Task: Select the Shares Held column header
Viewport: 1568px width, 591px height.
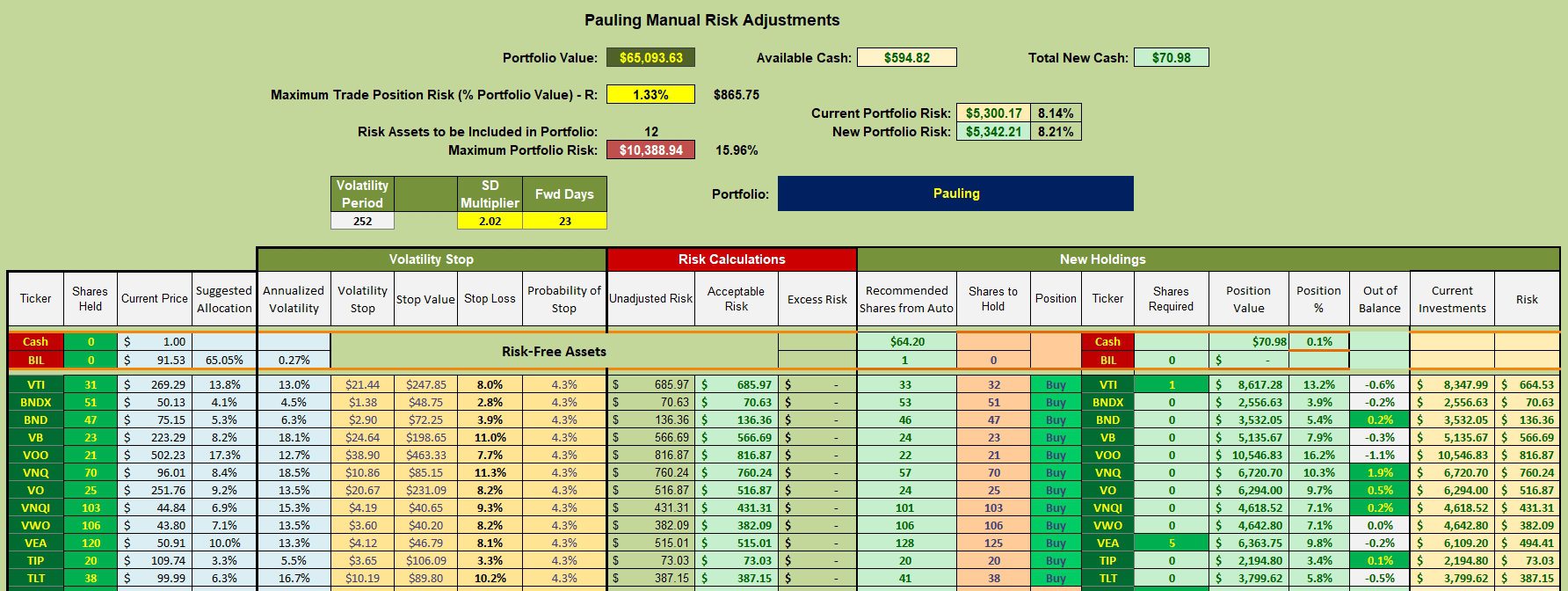Action: [90, 299]
